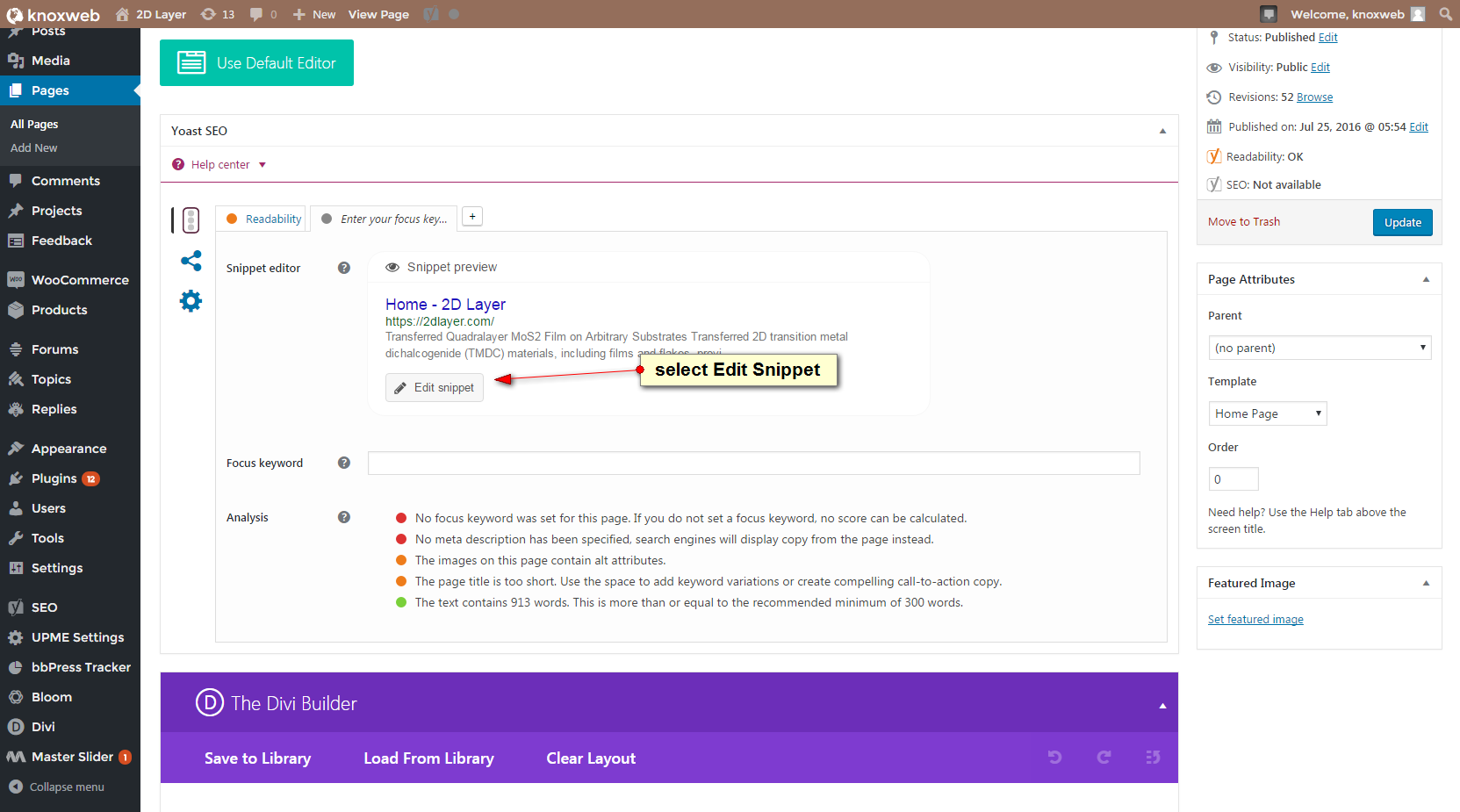This screenshot has height=812, width=1460.
Task: Open the Home - 2D Layer snippet title
Action: (445, 305)
